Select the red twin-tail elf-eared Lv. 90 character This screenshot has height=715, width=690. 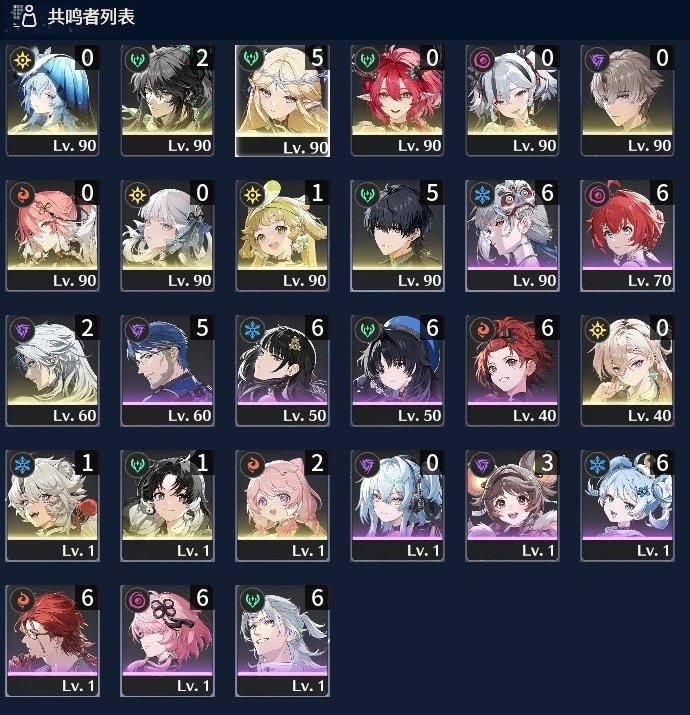(x=397, y=100)
